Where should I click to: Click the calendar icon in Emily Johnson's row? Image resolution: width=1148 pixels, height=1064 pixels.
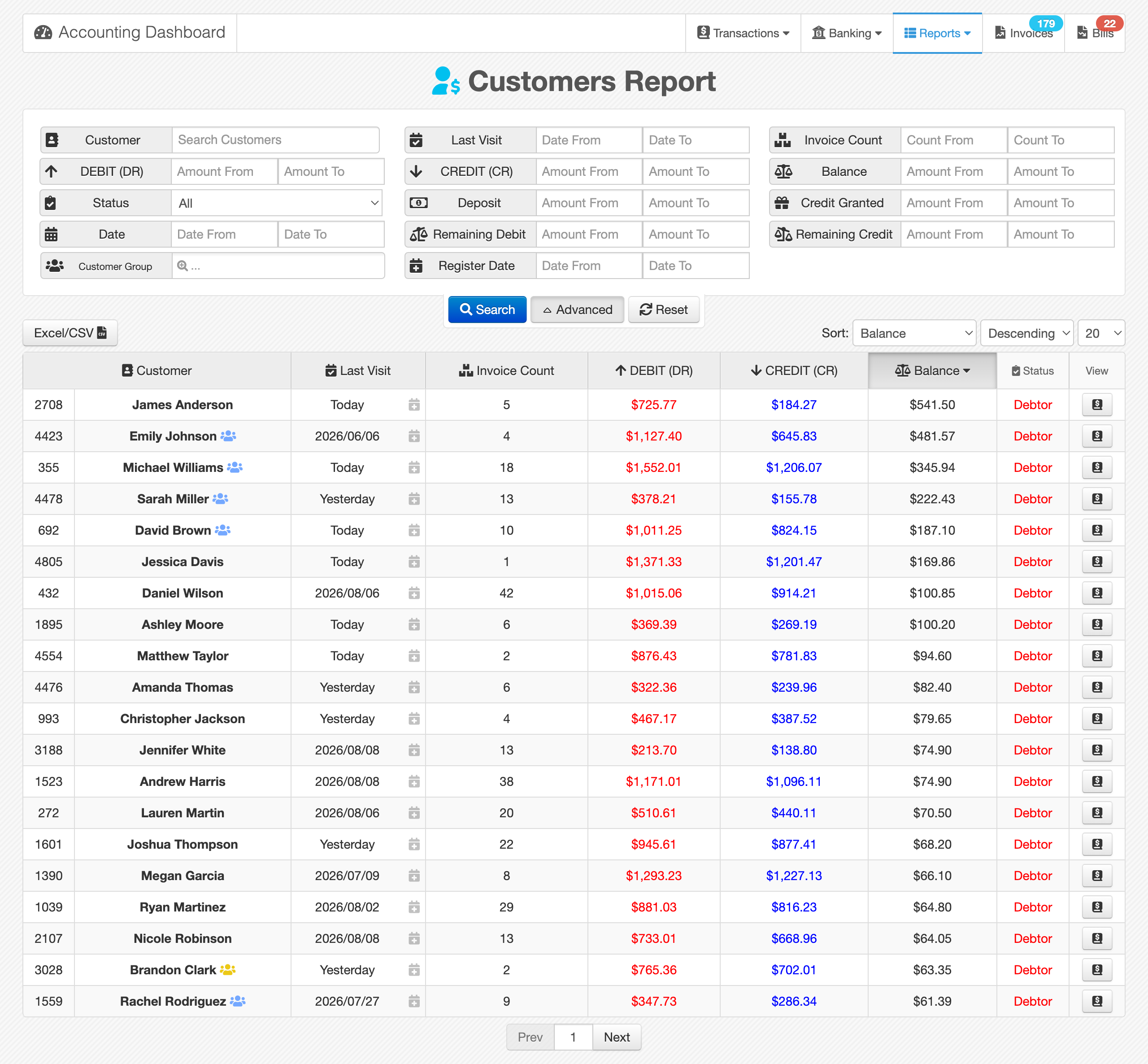click(414, 436)
